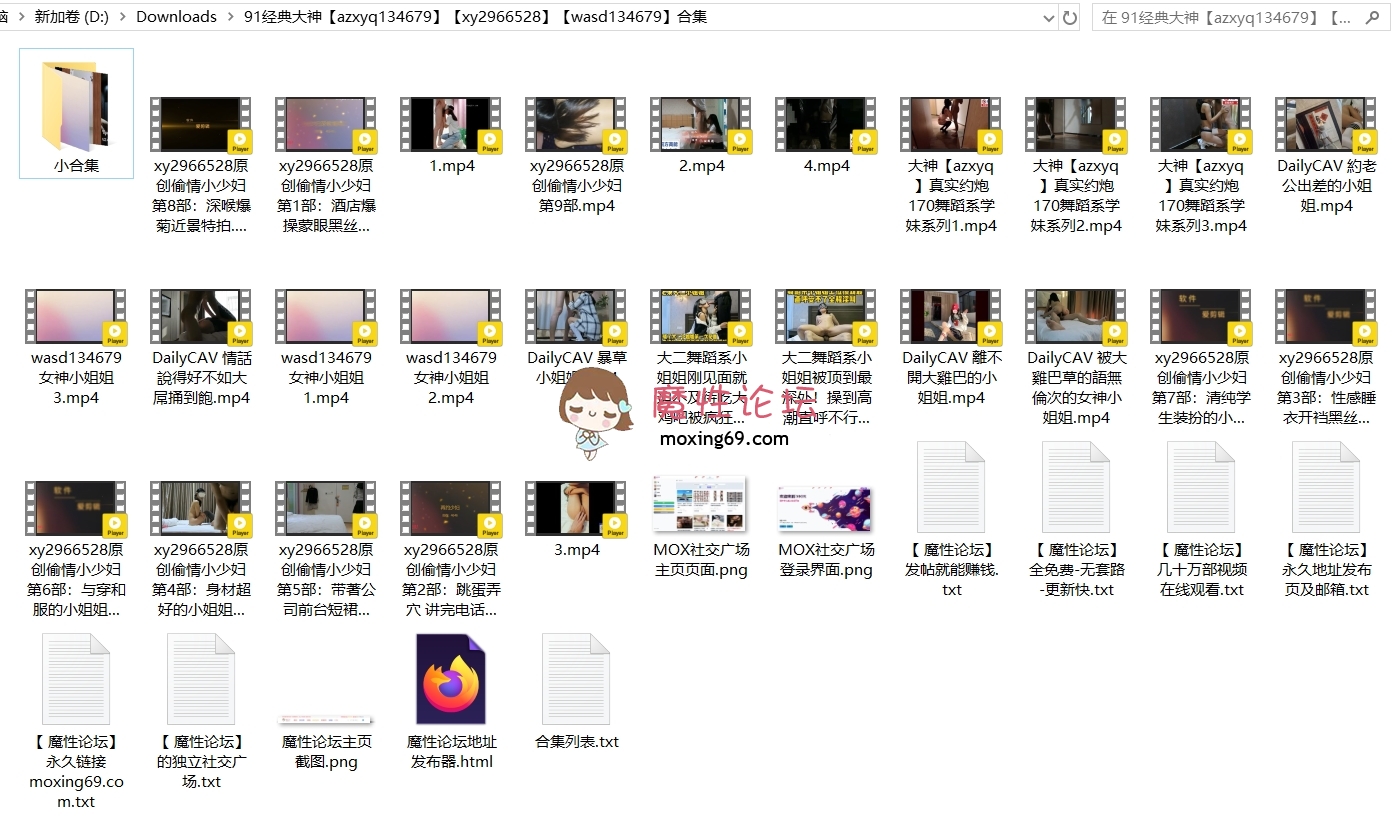Select wasd134679 女神小姐姐 2.mp4 file

[451, 317]
